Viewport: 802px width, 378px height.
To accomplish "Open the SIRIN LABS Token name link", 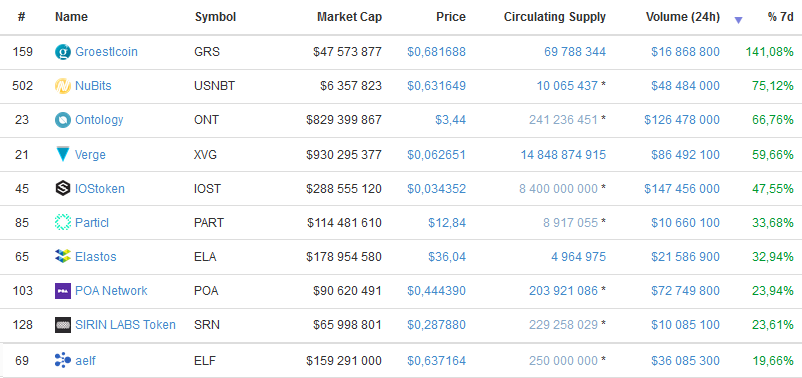I will [x=125, y=325].
